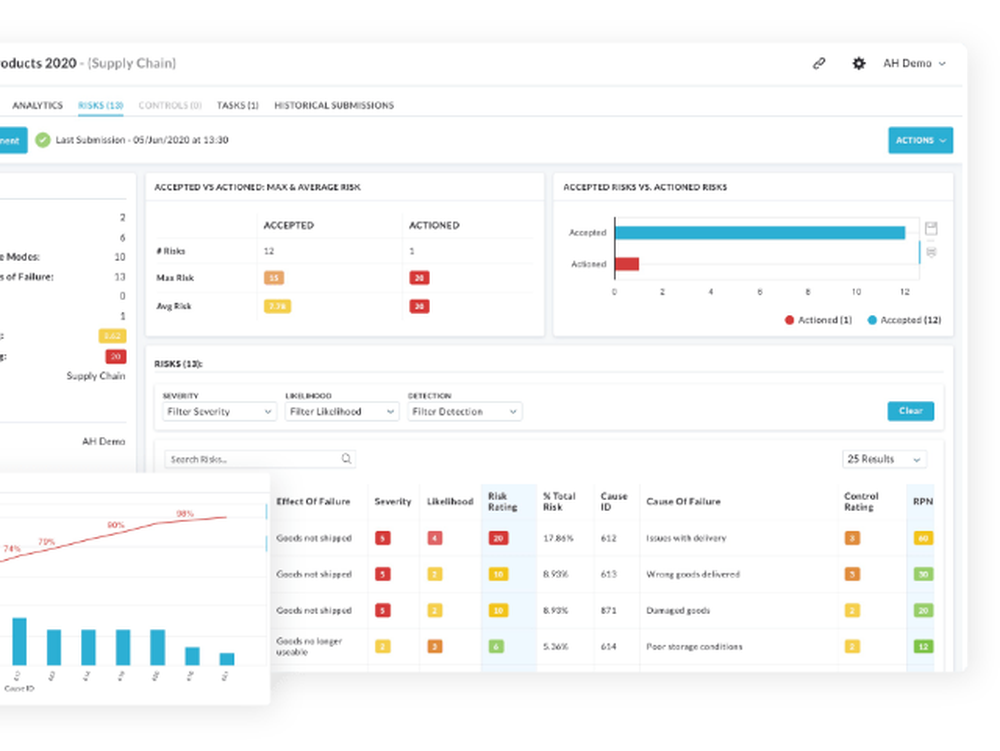Sort by Effect Of Failure column header
Image resolution: width=1000 pixels, height=751 pixels.
click(313, 502)
